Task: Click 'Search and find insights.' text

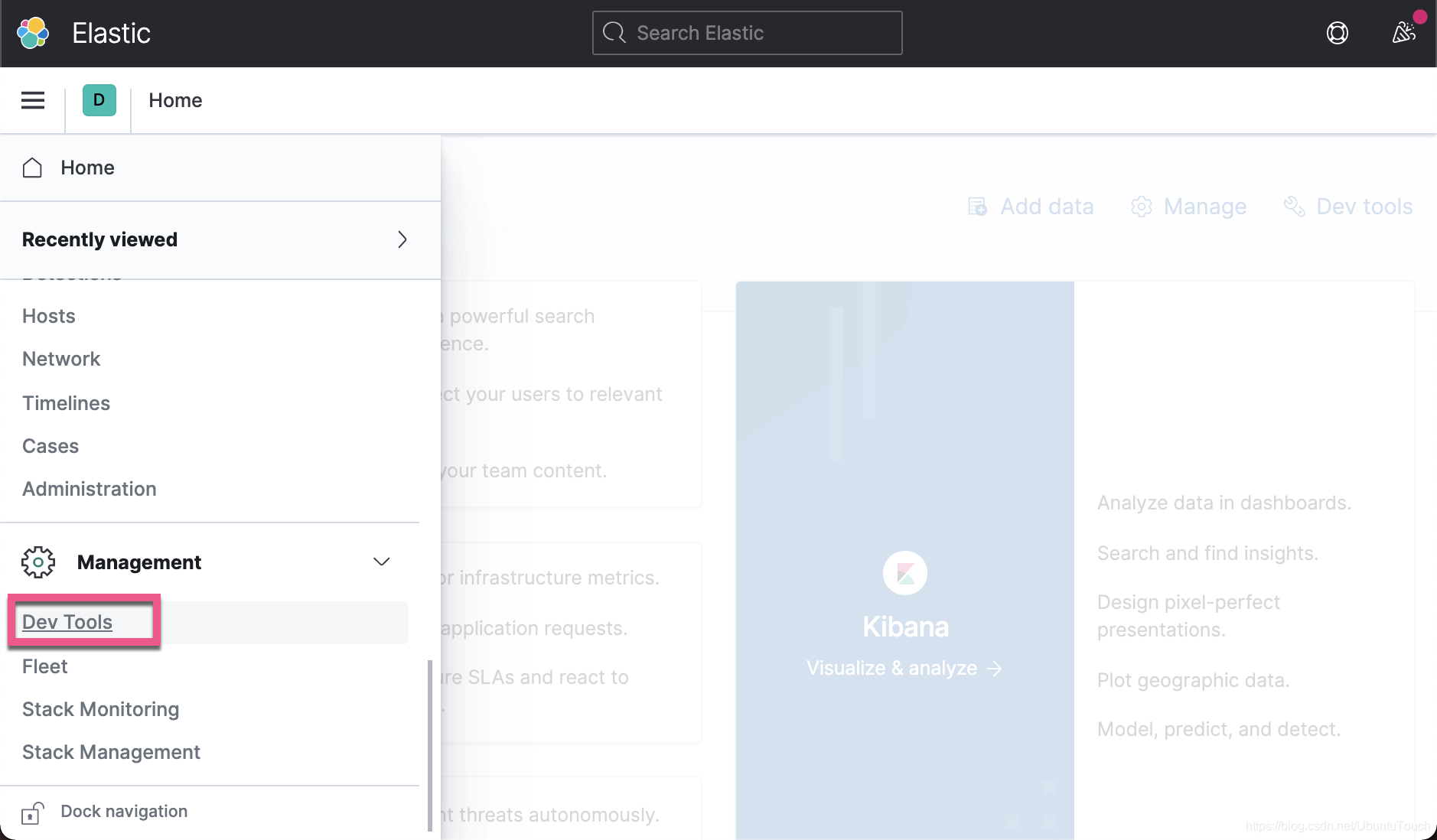Action: (1207, 553)
